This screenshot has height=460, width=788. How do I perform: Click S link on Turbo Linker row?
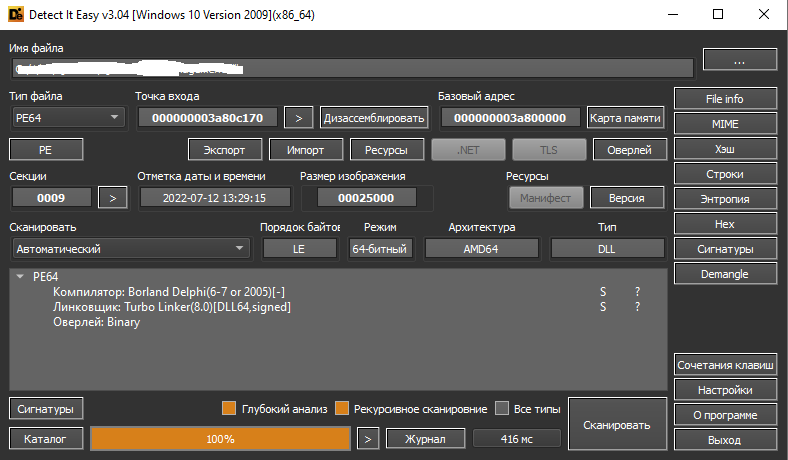[603, 307]
